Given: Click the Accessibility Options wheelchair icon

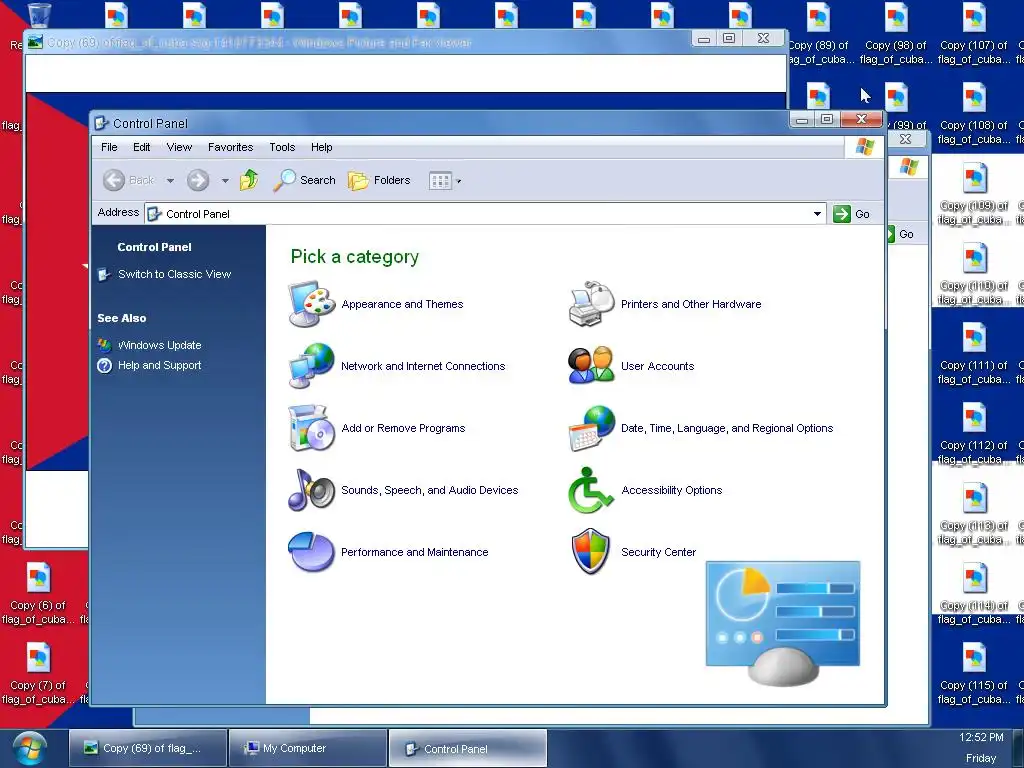Looking at the screenshot, I should click(x=592, y=490).
